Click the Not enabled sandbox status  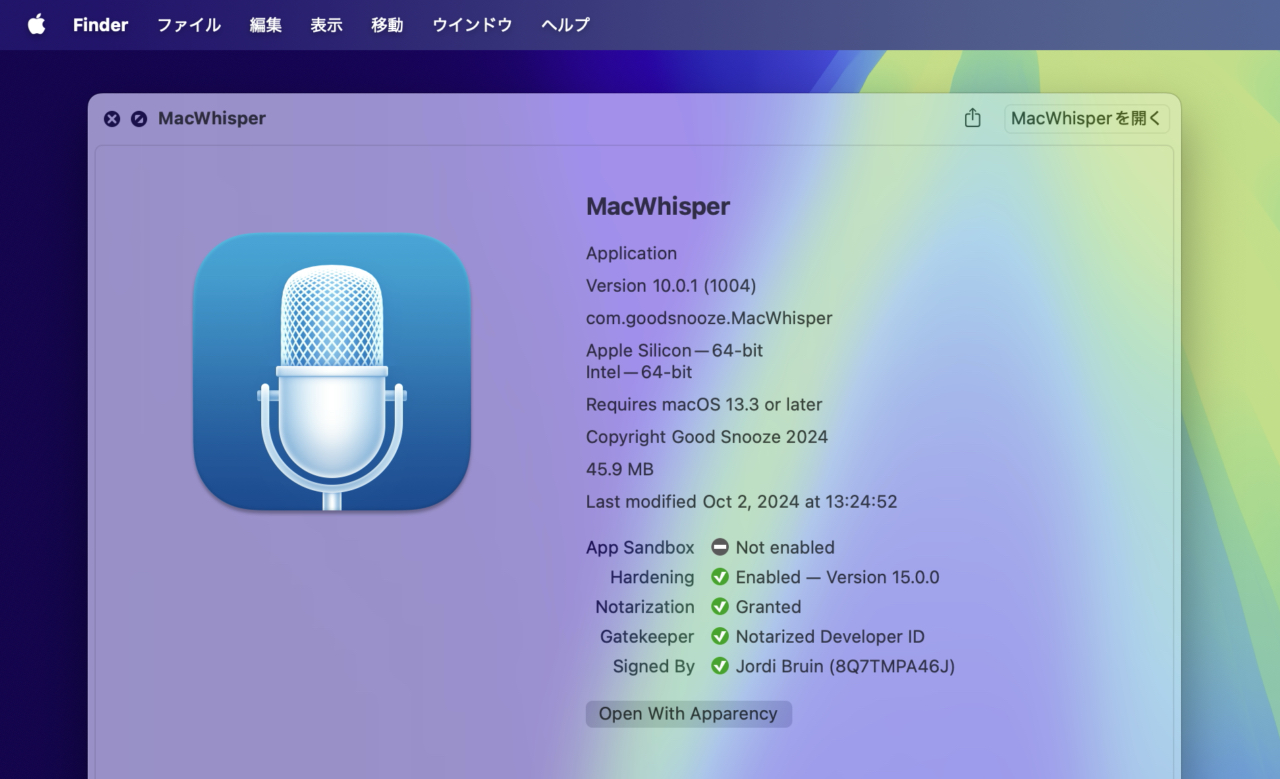[x=785, y=548]
